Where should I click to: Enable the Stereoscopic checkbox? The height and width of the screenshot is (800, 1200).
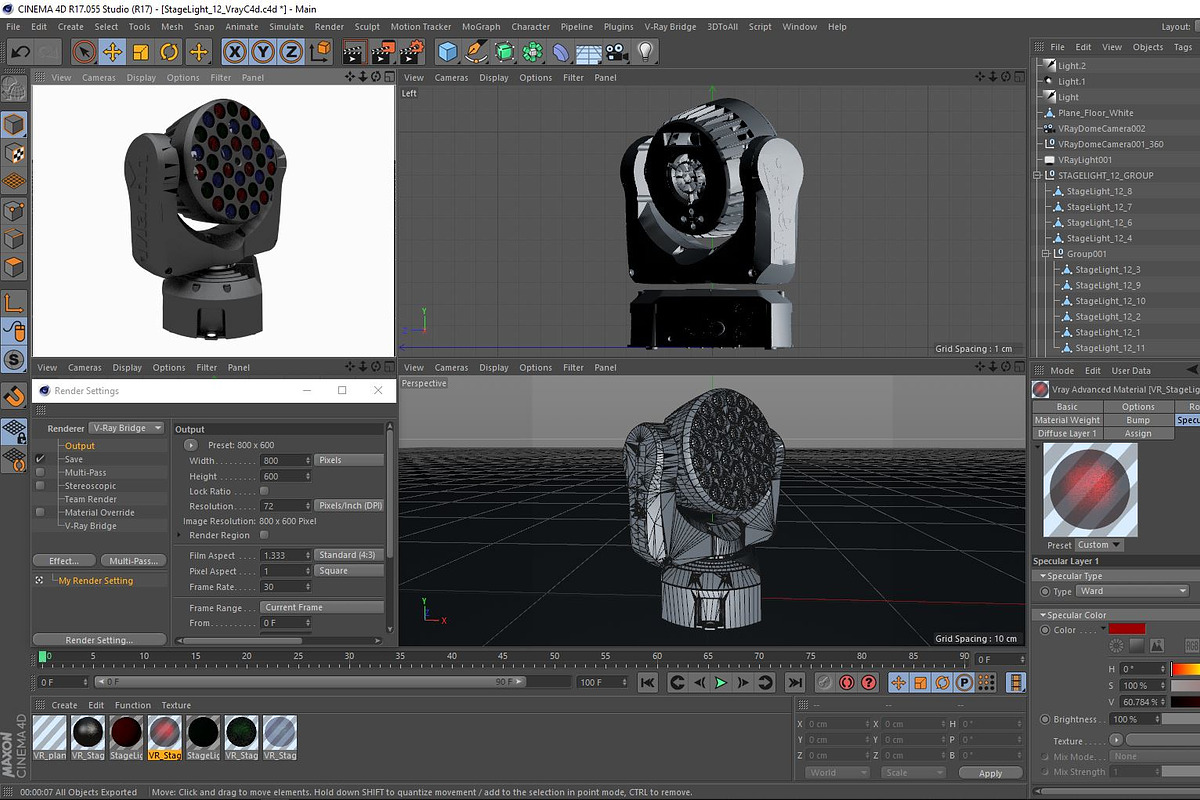point(40,486)
